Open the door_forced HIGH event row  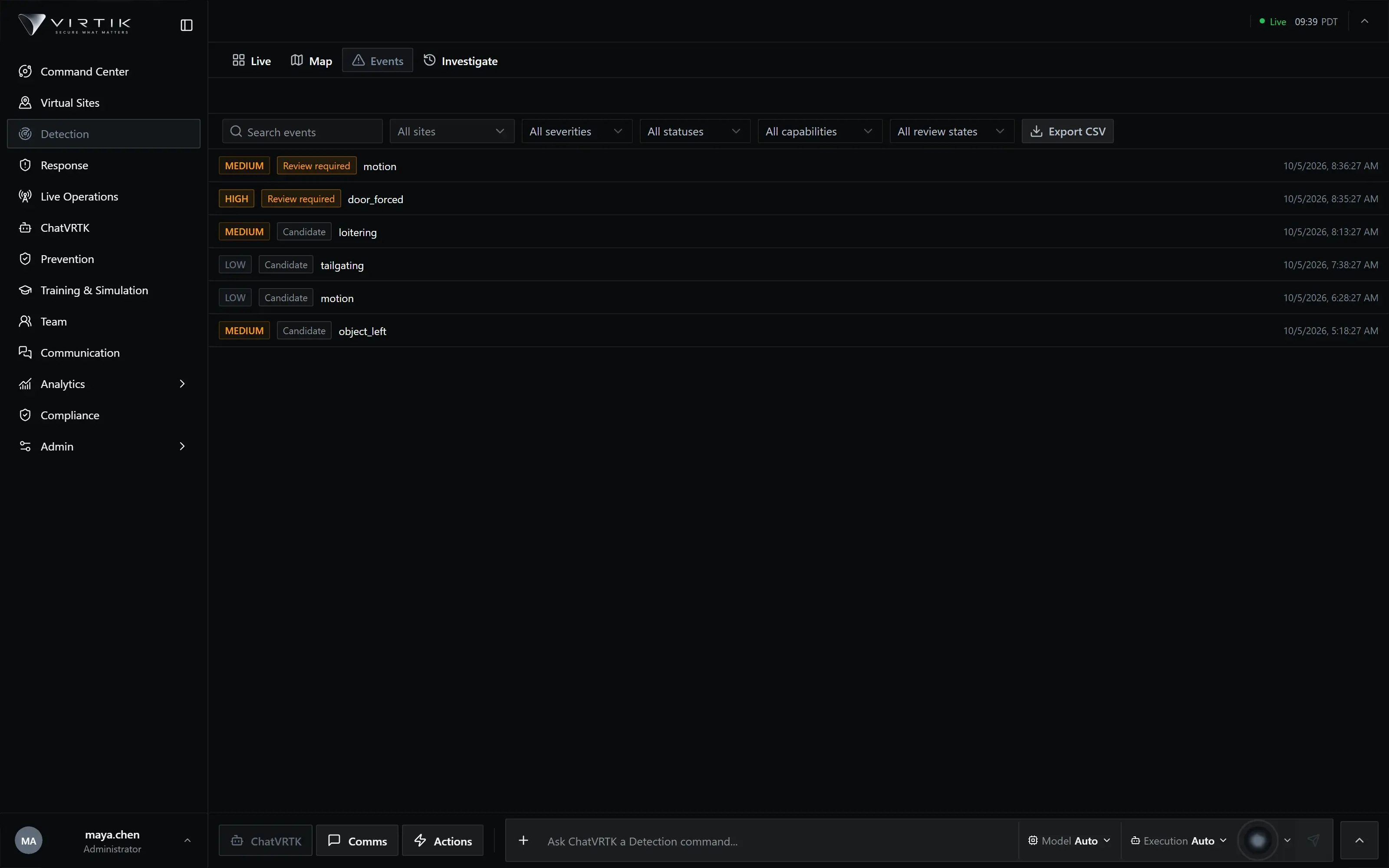(x=798, y=199)
